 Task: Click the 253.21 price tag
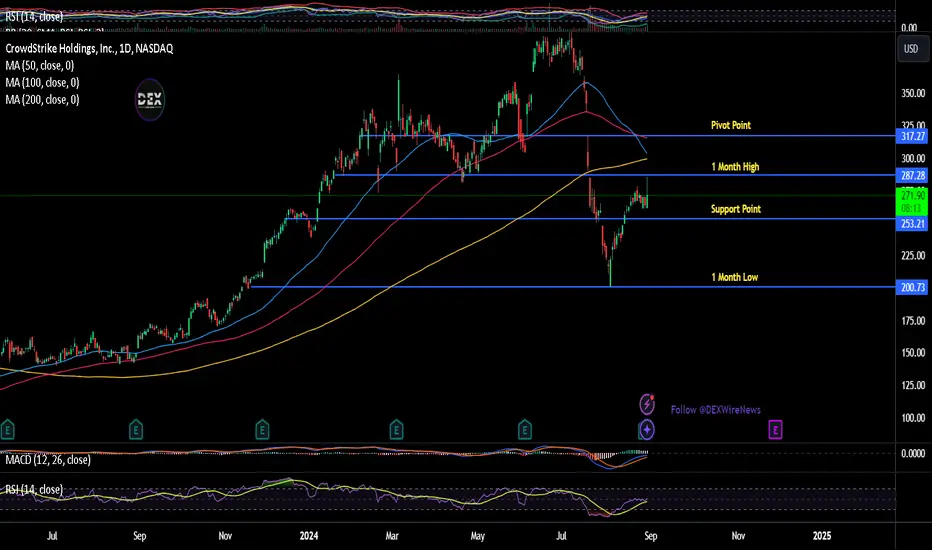(x=912, y=224)
